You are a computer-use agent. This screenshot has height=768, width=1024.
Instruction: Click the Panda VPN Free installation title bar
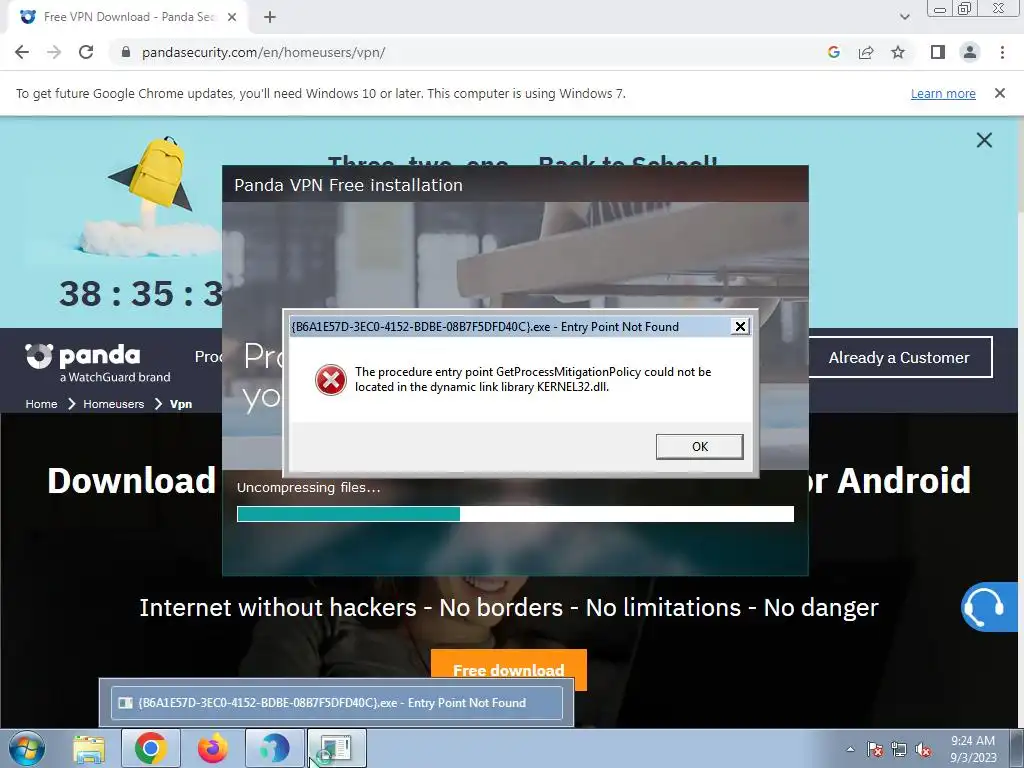click(x=515, y=185)
